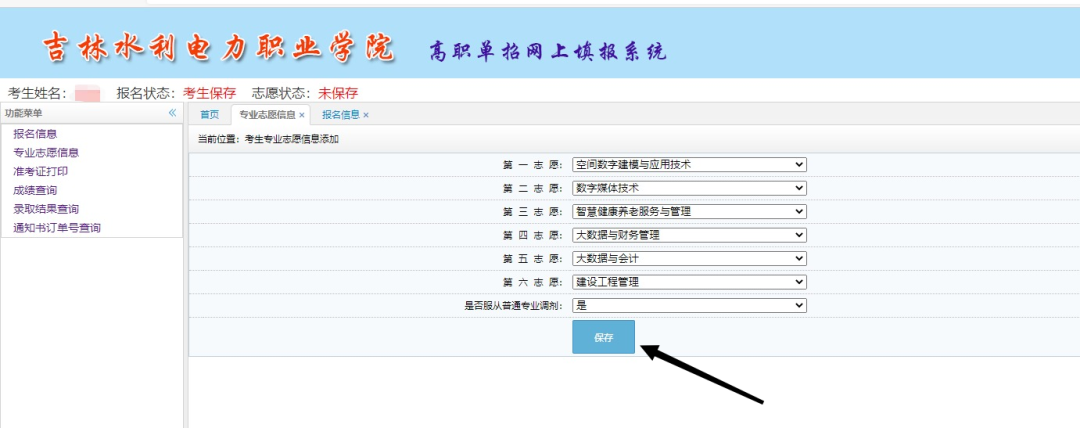Screen dimensions: 1080x428
Task: Expand the 第五志愿 dropdown list
Action: click(689, 258)
